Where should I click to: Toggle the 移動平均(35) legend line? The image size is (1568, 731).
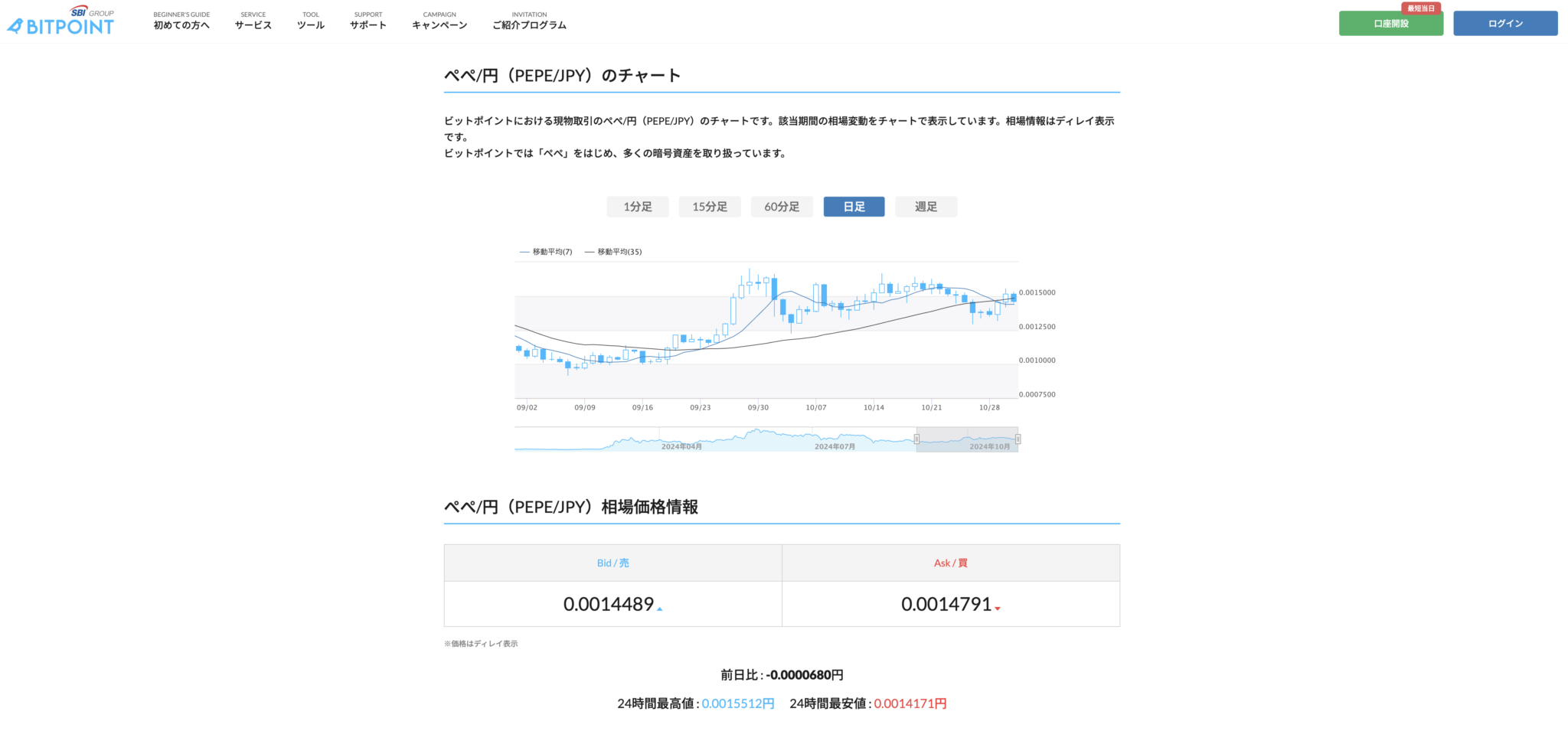click(613, 252)
